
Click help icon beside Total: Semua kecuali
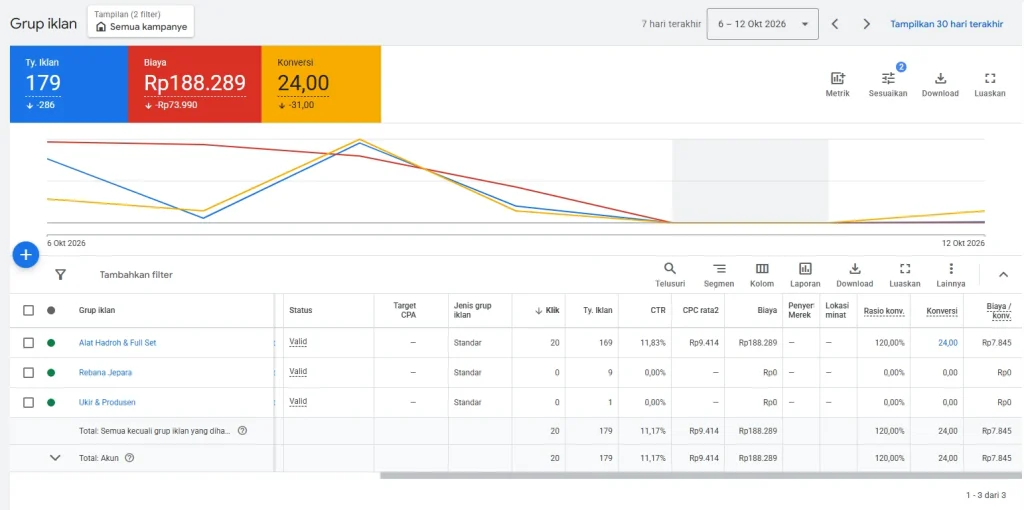tap(242, 430)
